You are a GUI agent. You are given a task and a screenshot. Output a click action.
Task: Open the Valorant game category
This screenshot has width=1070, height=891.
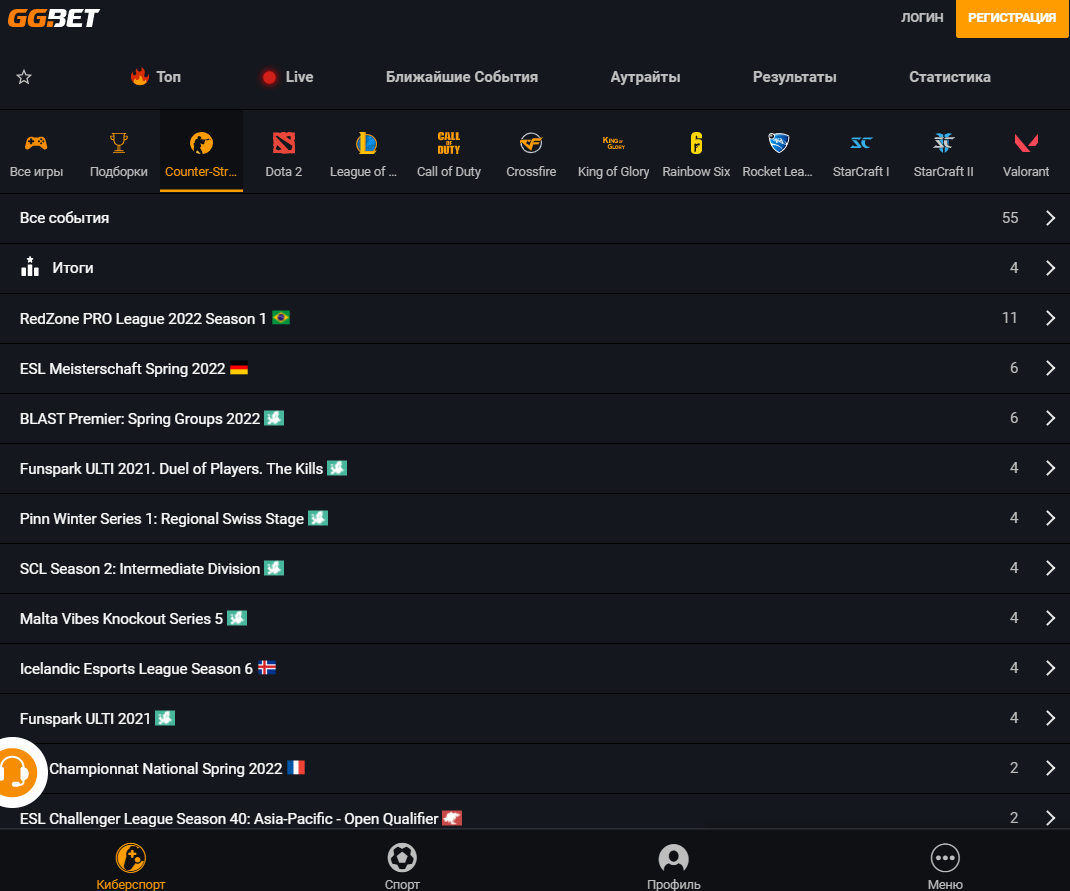pos(1026,143)
